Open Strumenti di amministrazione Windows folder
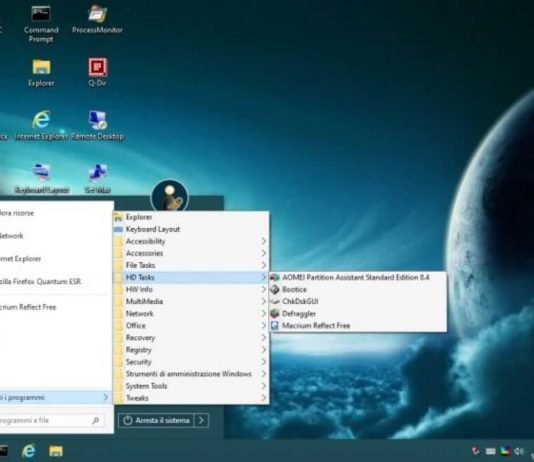The image size is (534, 462). tap(191, 374)
